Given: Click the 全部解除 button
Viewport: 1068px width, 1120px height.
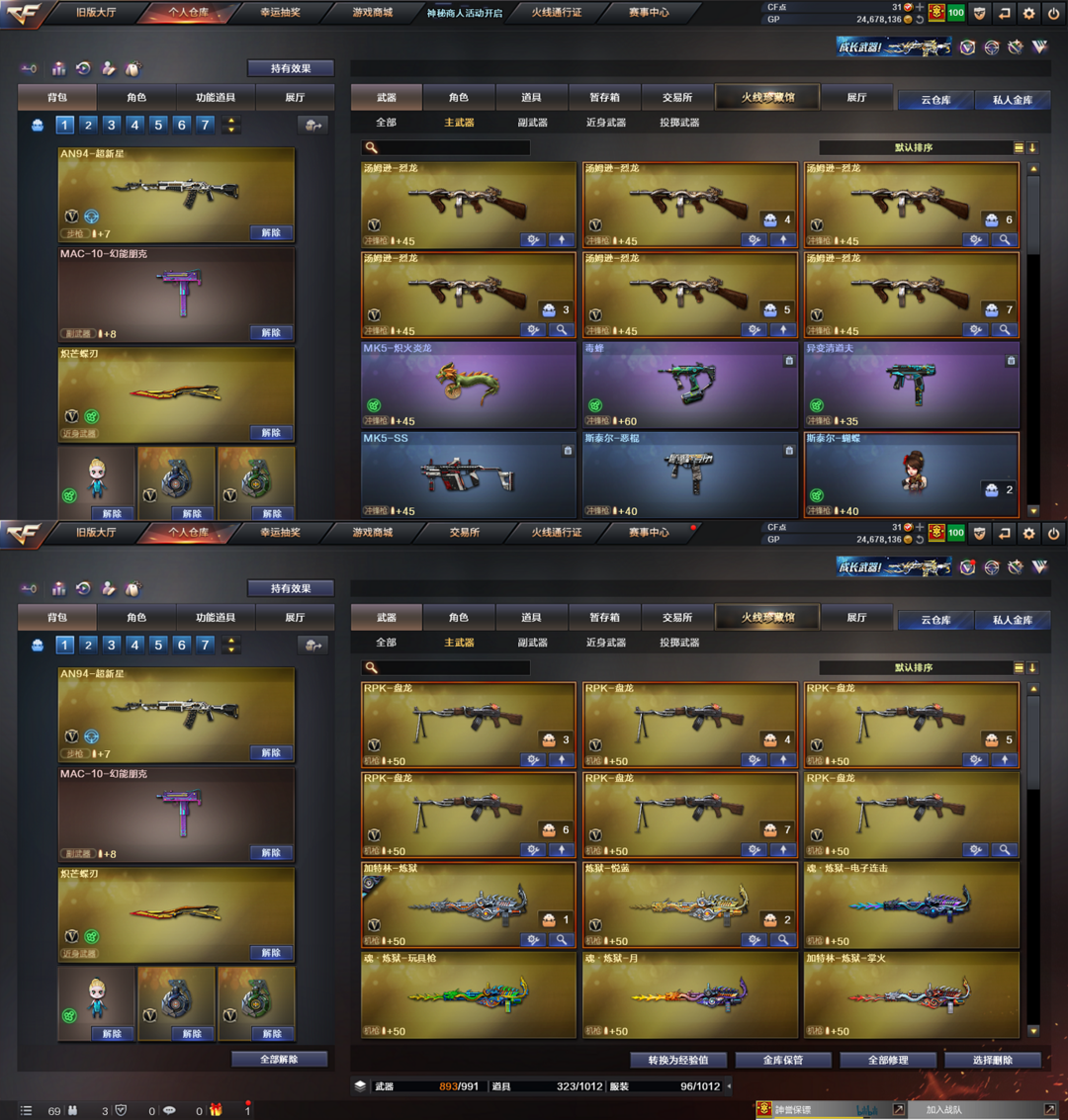Looking at the screenshot, I should tap(279, 1060).
